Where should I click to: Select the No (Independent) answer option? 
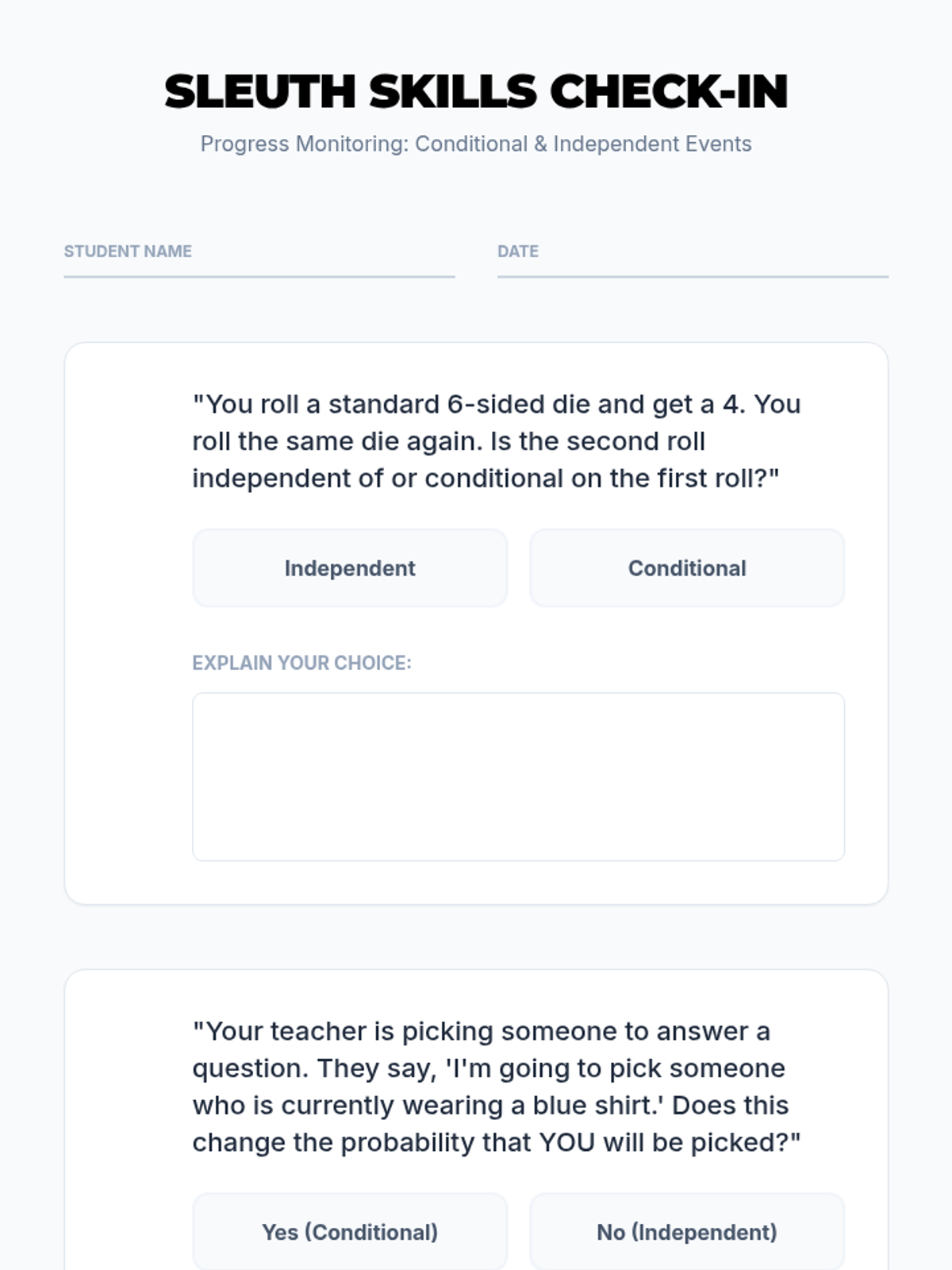686,1232
